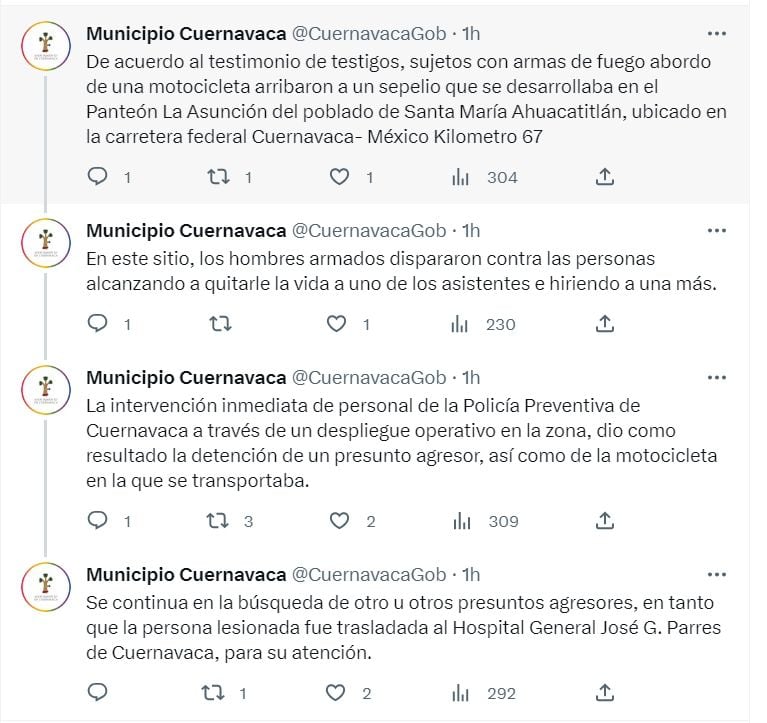Reply to the tweet about Panteón La Asunción
The image size is (767, 723).
(x=98, y=177)
